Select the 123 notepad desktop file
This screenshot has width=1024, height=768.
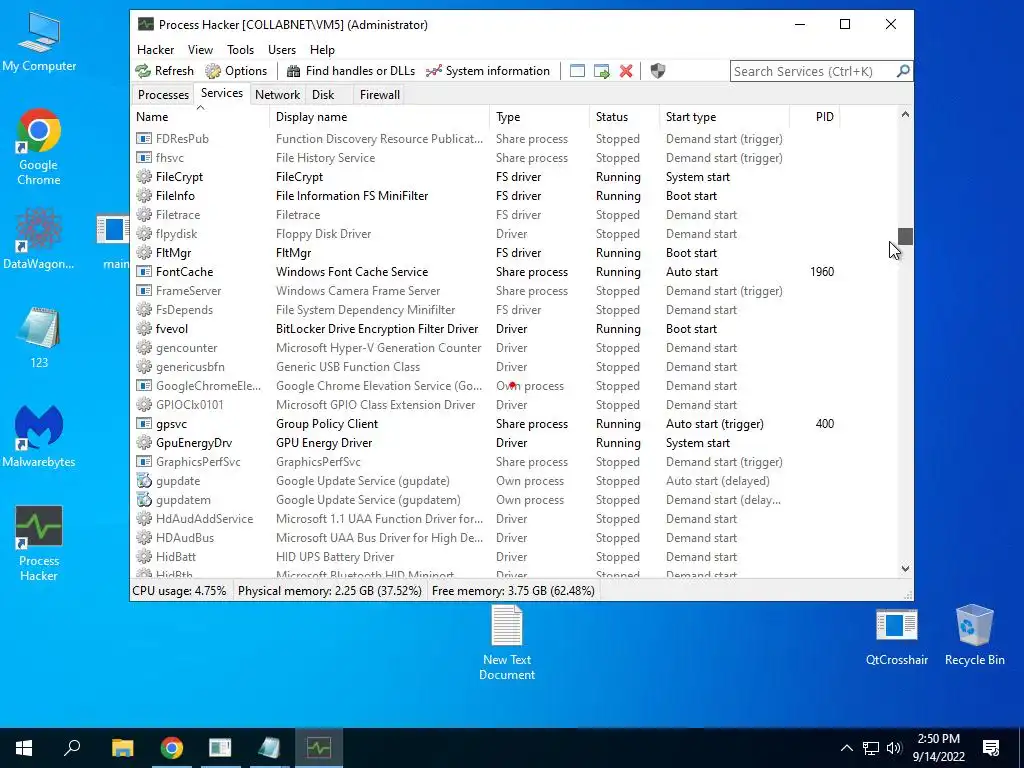pos(39,337)
